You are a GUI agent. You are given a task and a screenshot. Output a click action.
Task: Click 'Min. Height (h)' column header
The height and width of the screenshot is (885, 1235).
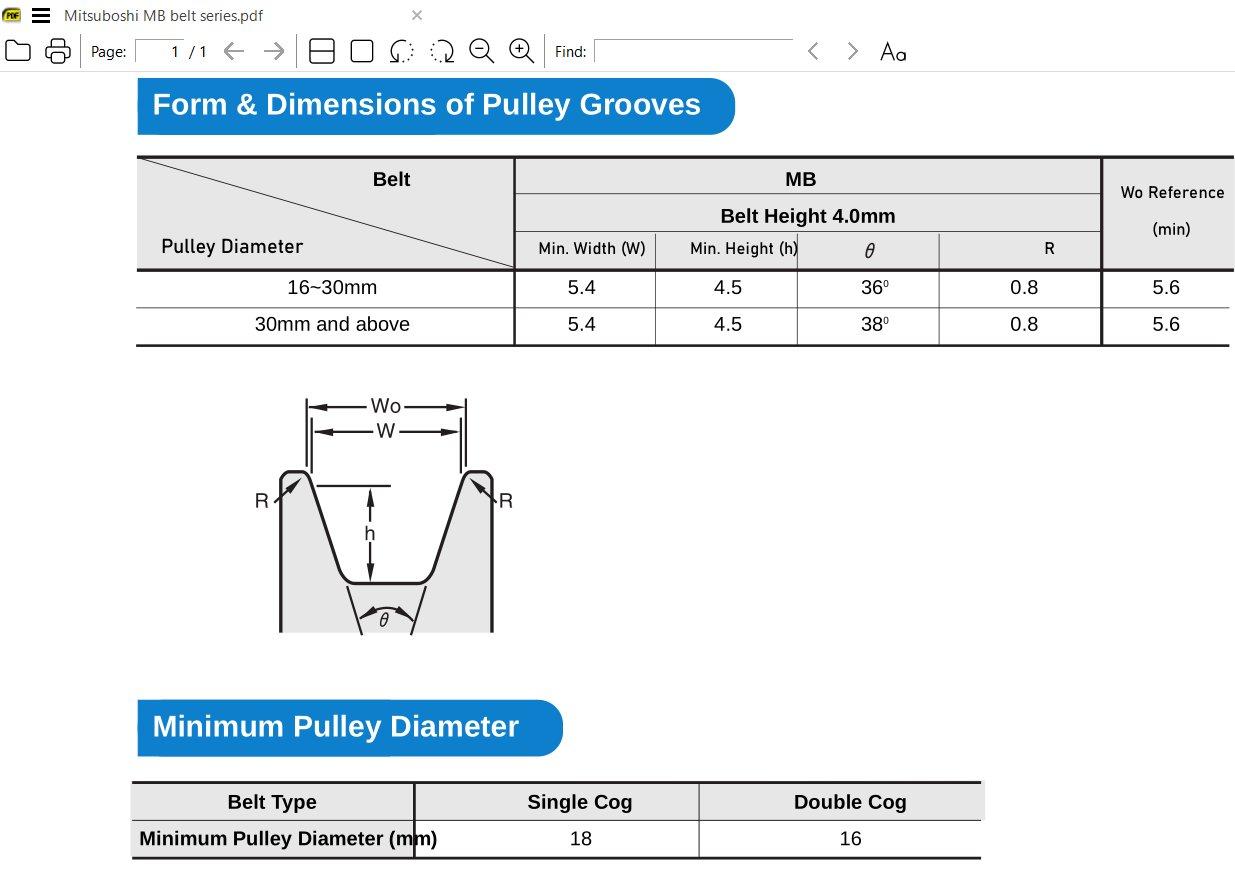point(743,249)
